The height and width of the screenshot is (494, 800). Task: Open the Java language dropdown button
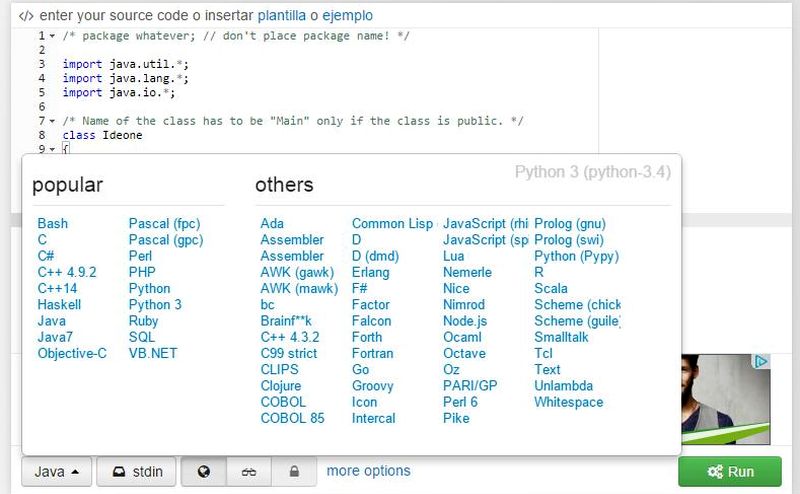tap(57, 471)
